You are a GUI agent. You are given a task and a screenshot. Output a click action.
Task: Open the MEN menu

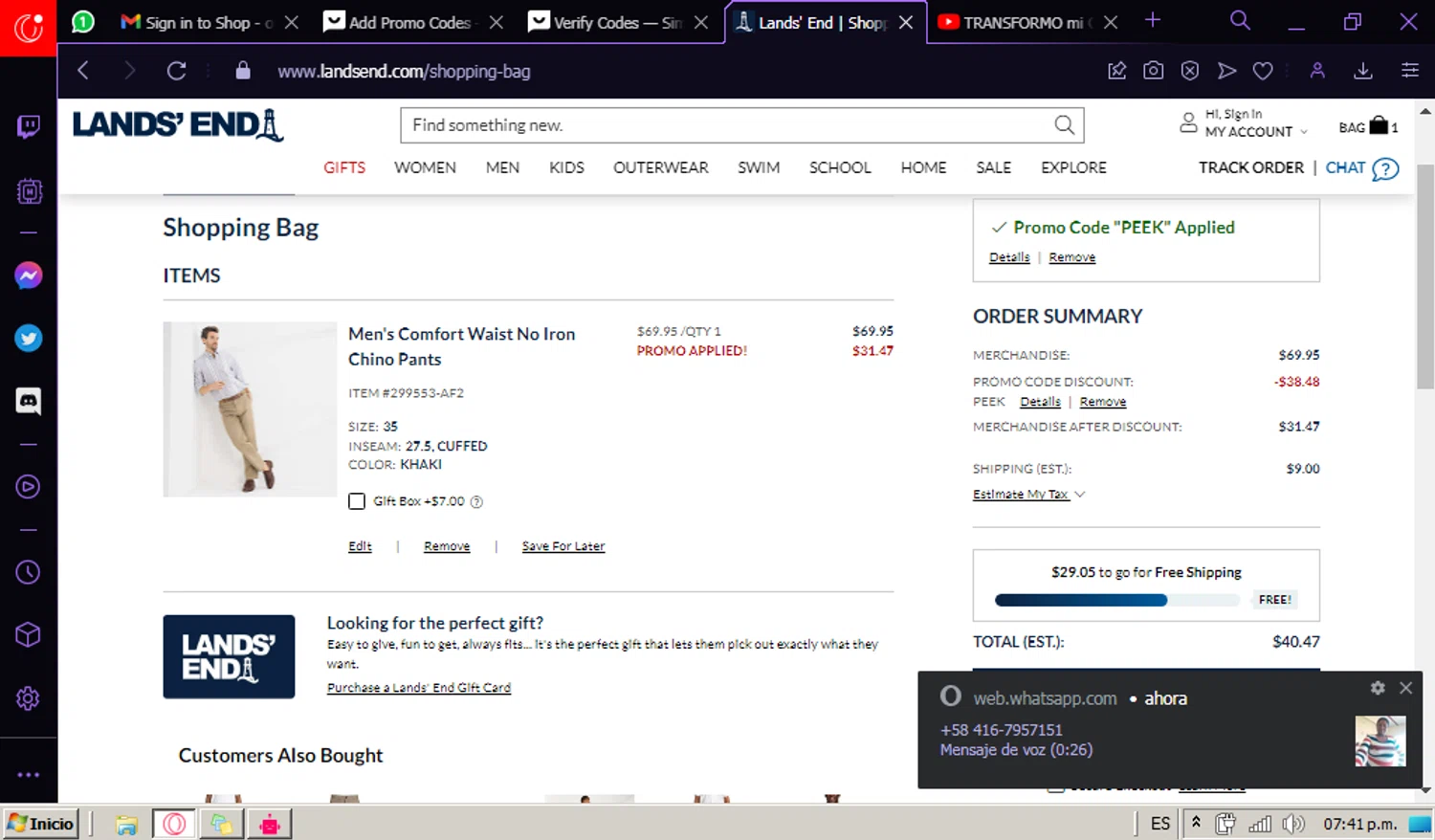click(x=502, y=167)
